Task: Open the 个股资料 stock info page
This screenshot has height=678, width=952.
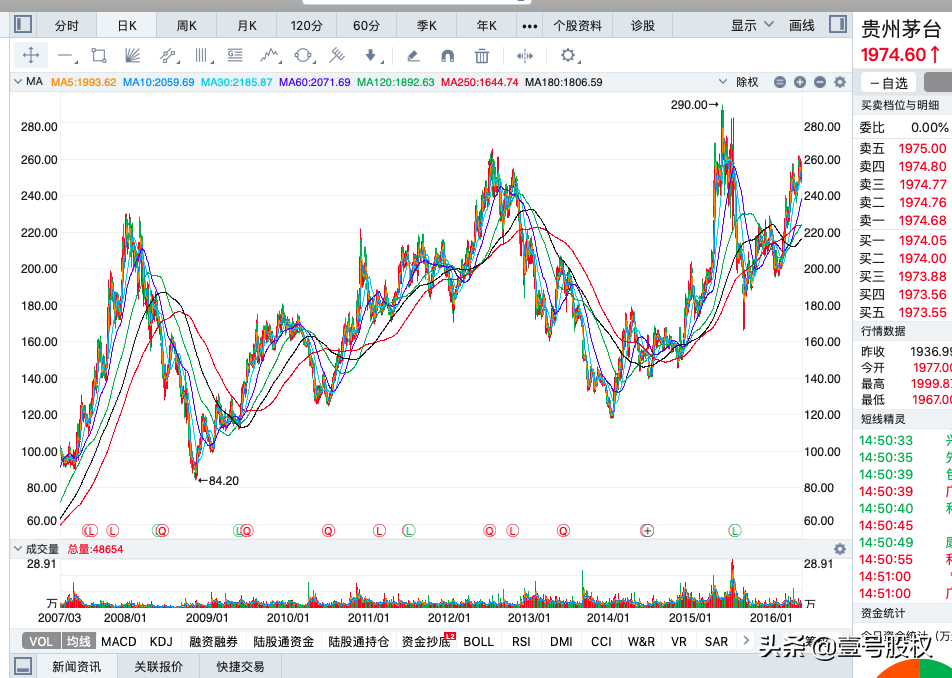Action: pos(578,25)
